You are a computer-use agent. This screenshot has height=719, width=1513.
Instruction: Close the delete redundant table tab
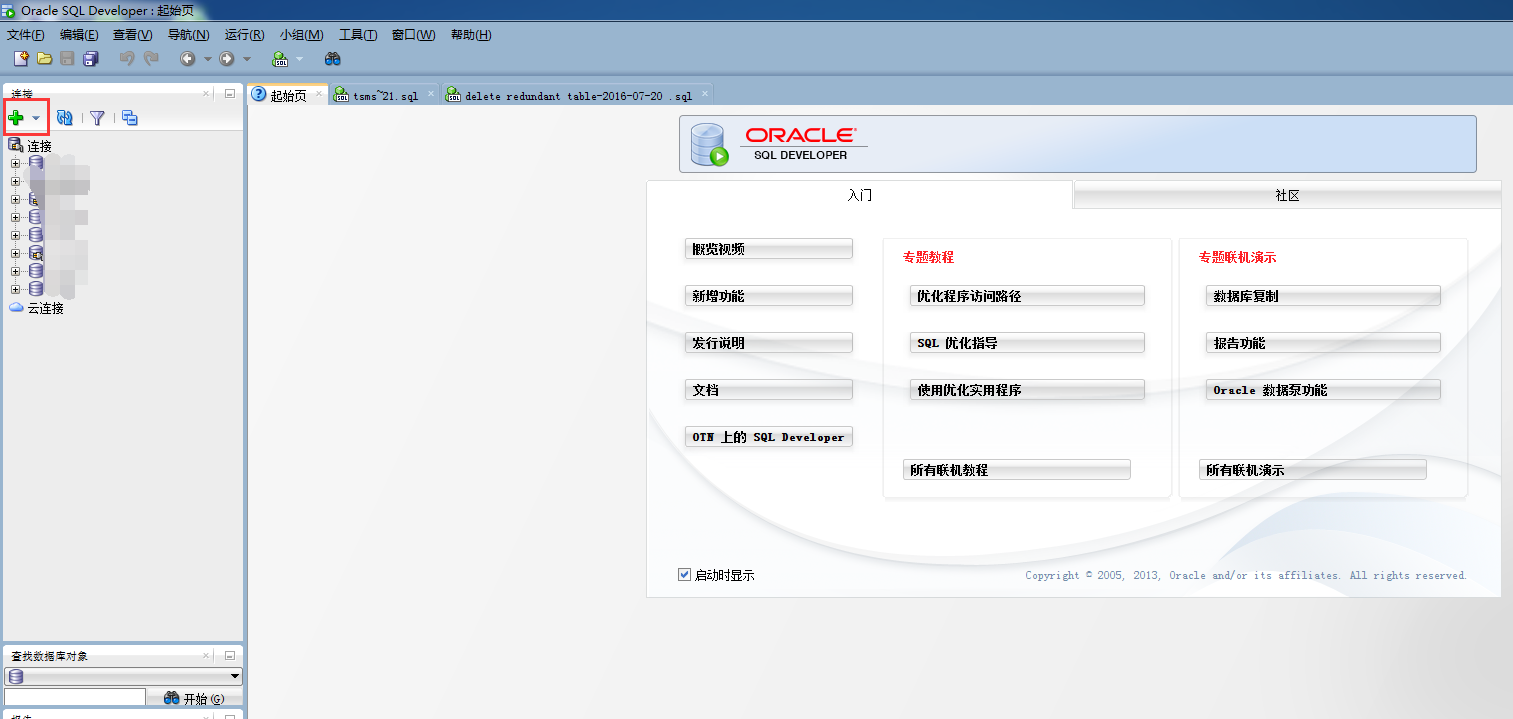pyautogui.click(x=704, y=94)
